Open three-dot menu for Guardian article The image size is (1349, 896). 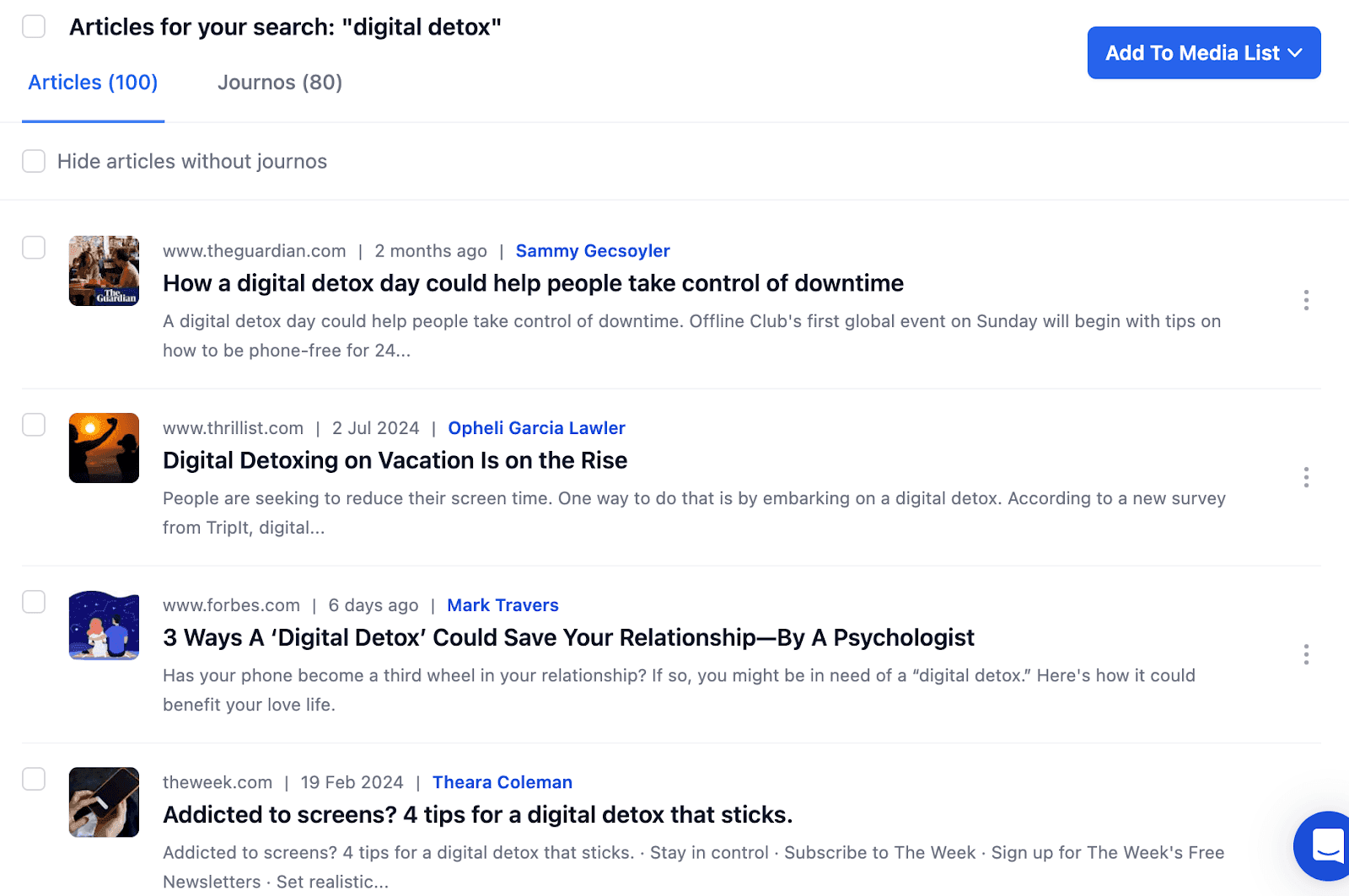pyautogui.click(x=1306, y=300)
